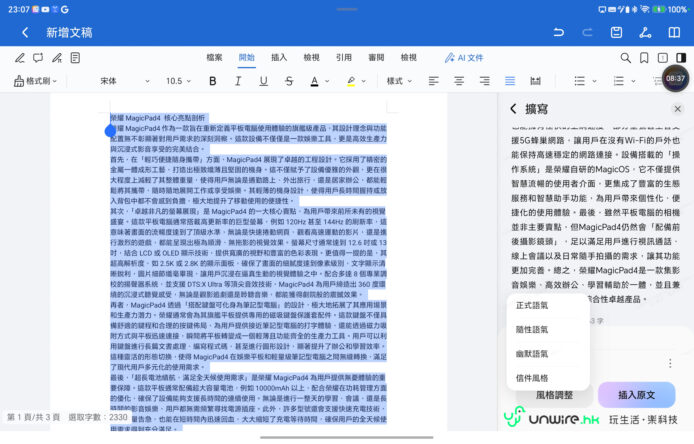Image resolution: width=694 pixels, height=444 pixels.
Task: Apply strikethrough formatting
Action: point(289,81)
